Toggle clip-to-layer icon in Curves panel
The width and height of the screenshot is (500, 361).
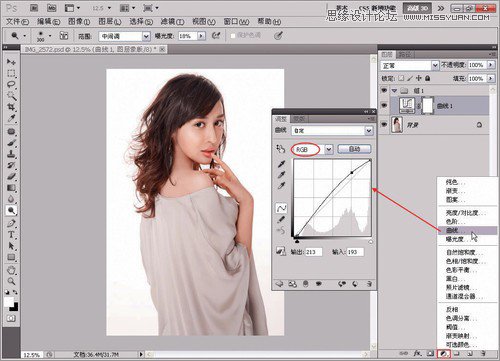(x=305, y=284)
